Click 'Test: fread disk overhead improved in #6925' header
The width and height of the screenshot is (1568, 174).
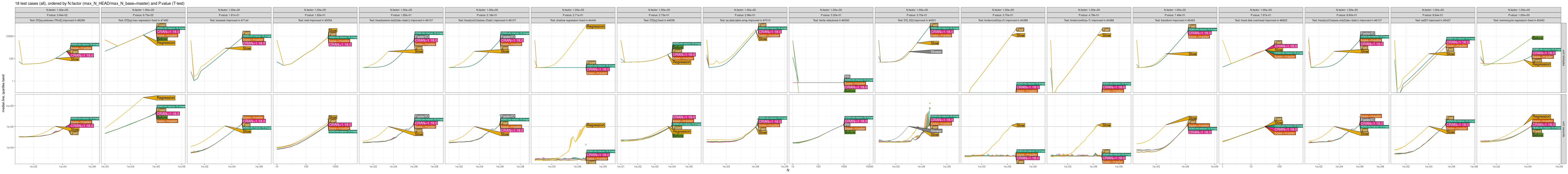(1260, 20)
